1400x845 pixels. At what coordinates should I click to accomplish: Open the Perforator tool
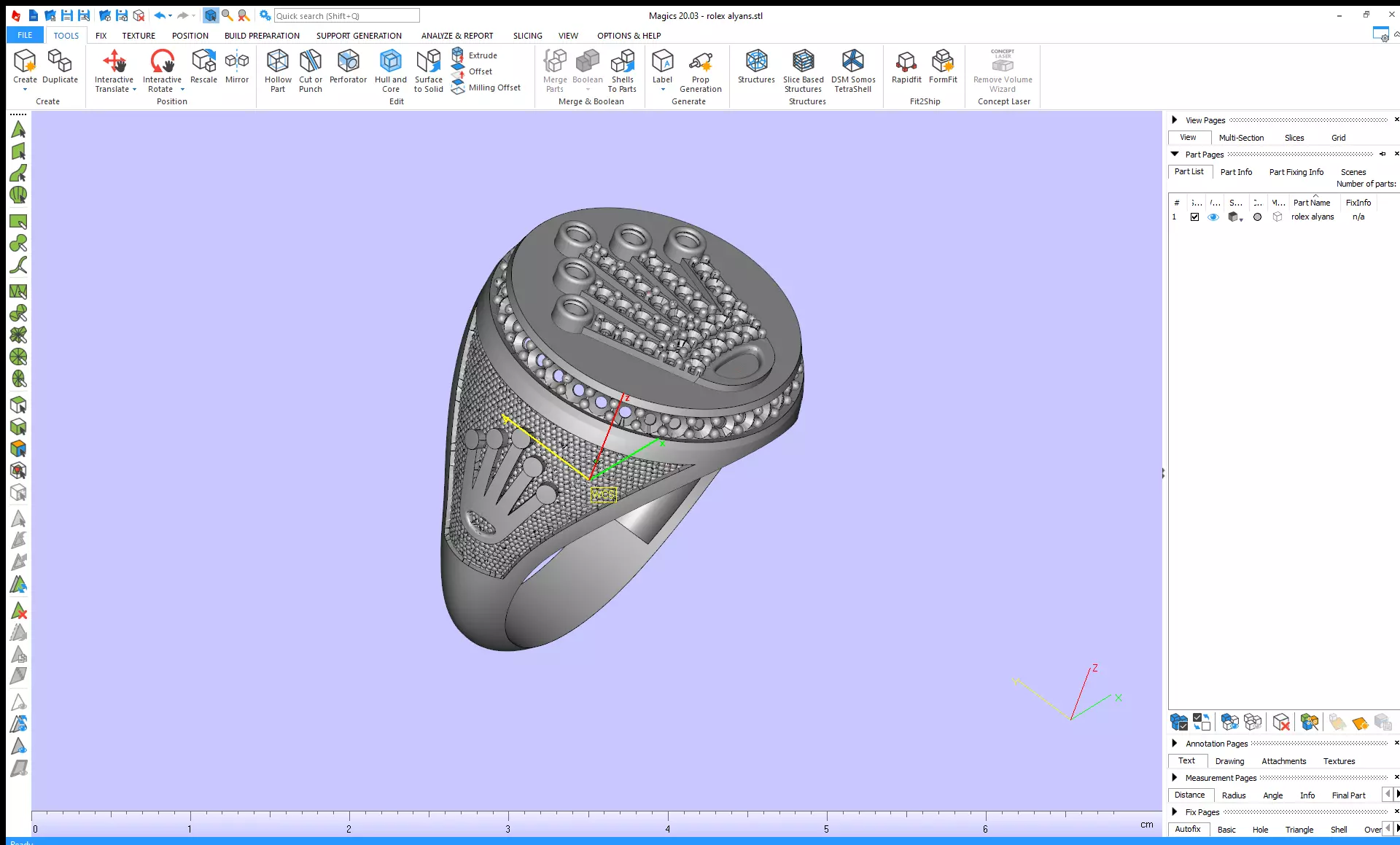348,67
